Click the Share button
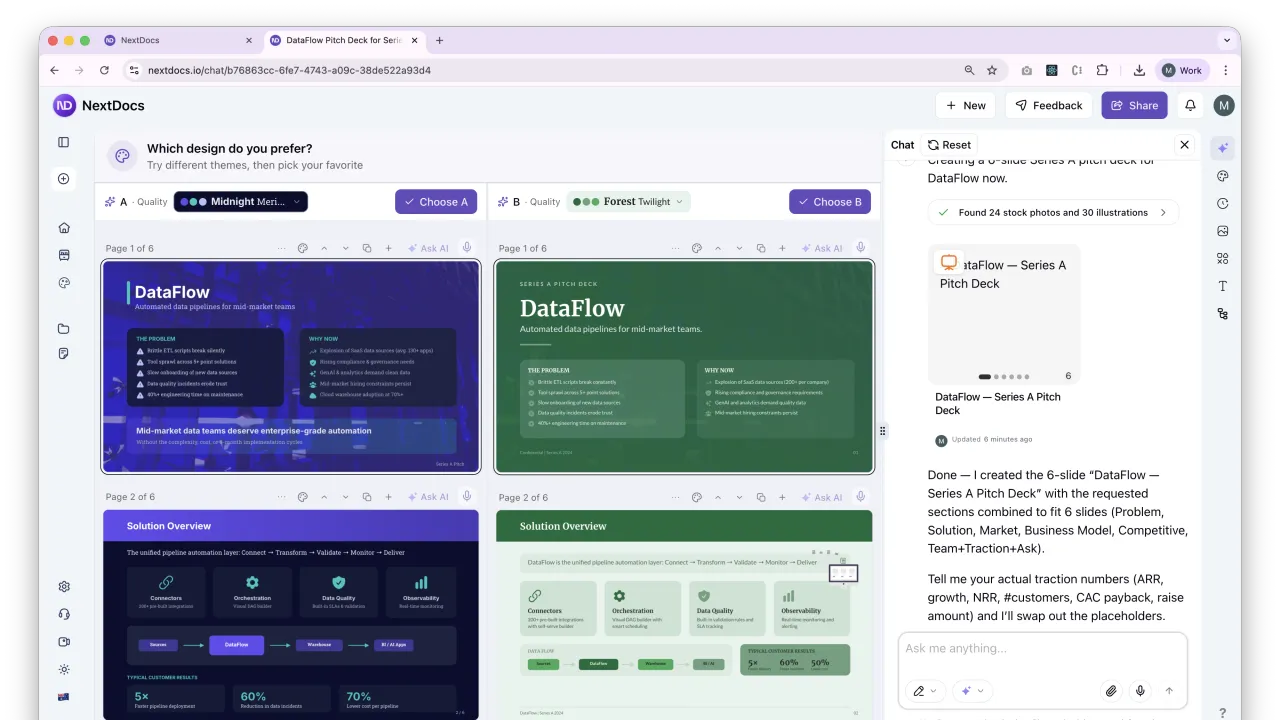Viewport: 1280px width, 720px height. [x=1134, y=105]
